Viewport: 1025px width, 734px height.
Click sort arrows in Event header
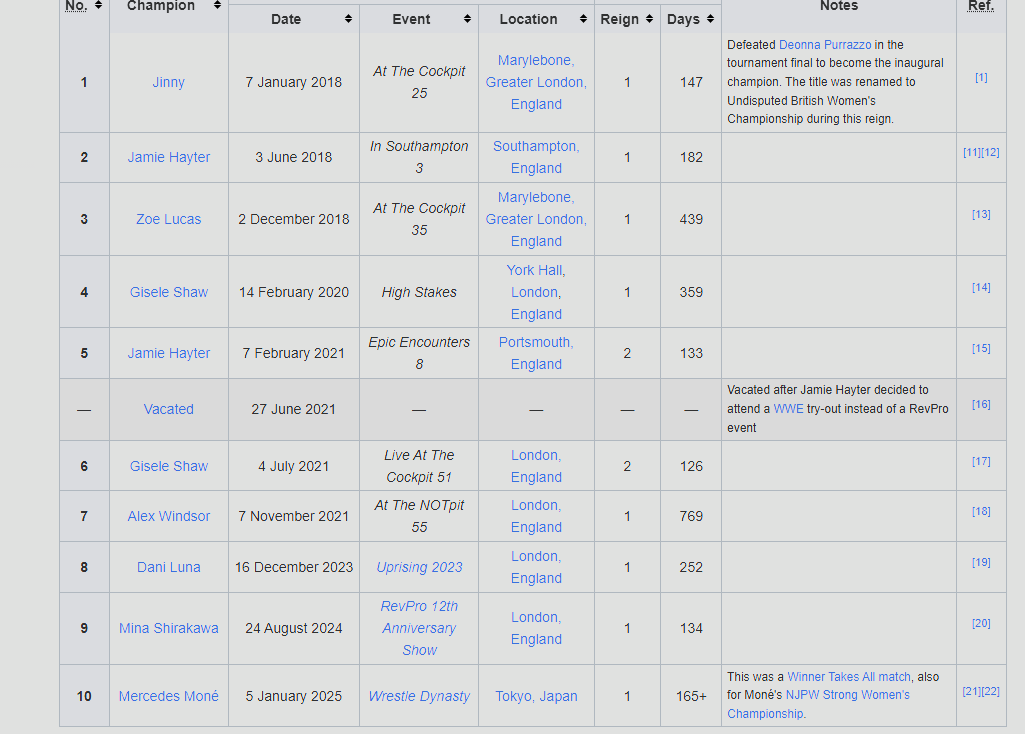[467, 19]
